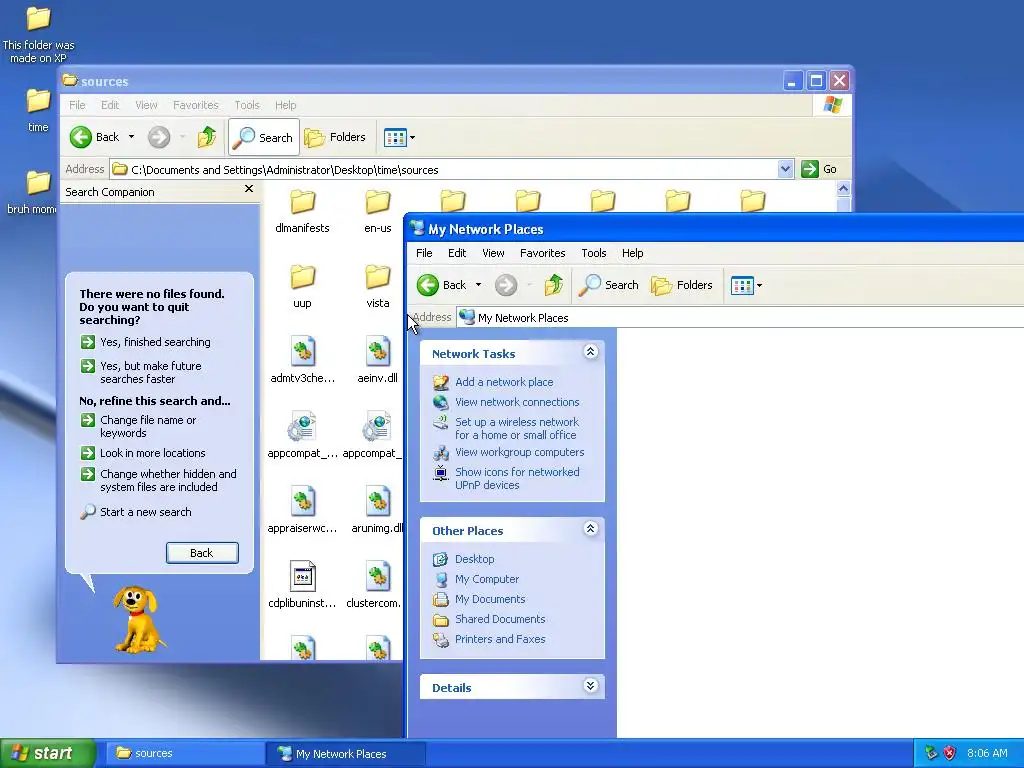Click My Network Places address field
This screenshot has width=1024, height=768.
coord(741,318)
